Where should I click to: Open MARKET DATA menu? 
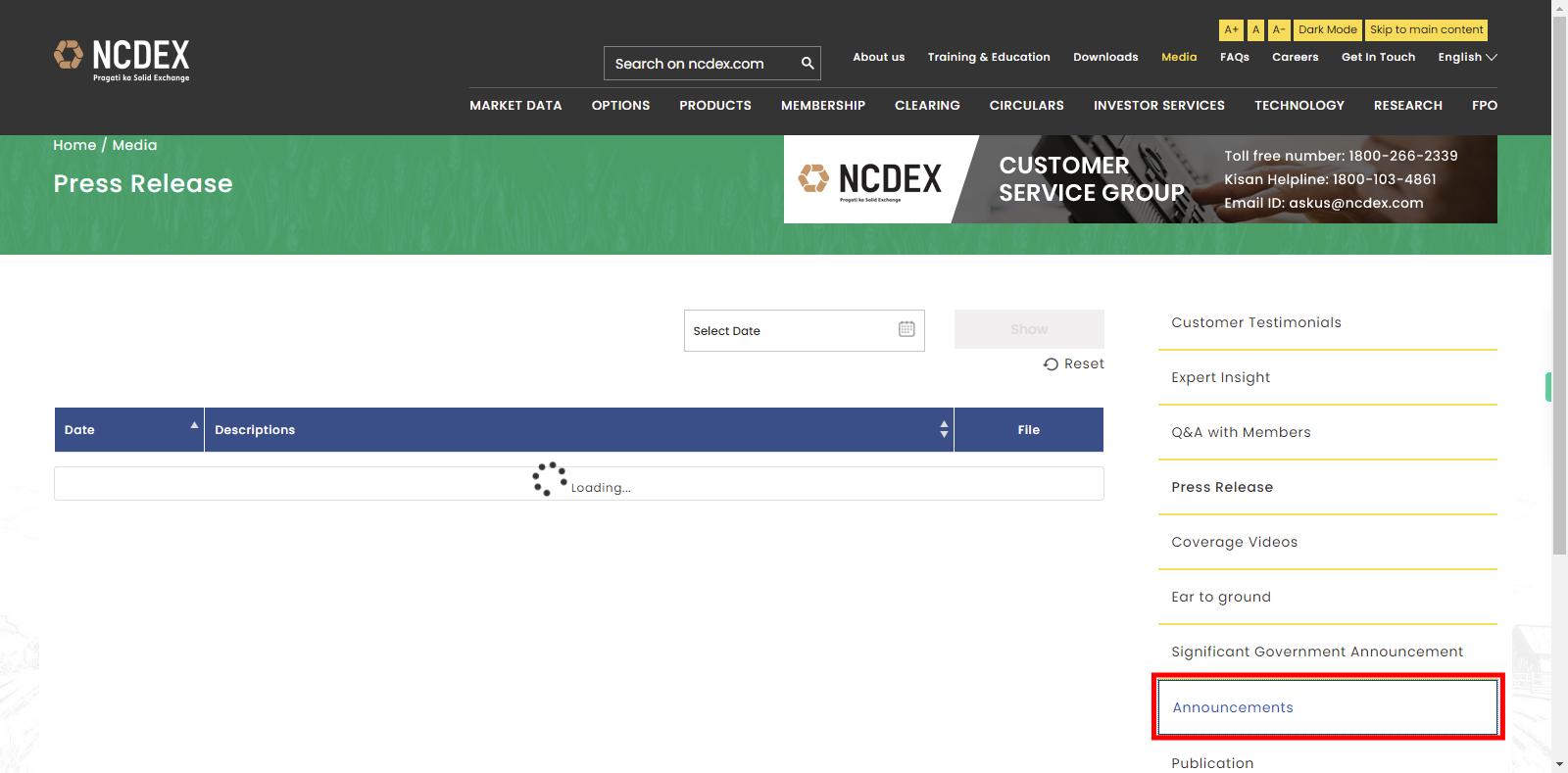[x=515, y=105]
